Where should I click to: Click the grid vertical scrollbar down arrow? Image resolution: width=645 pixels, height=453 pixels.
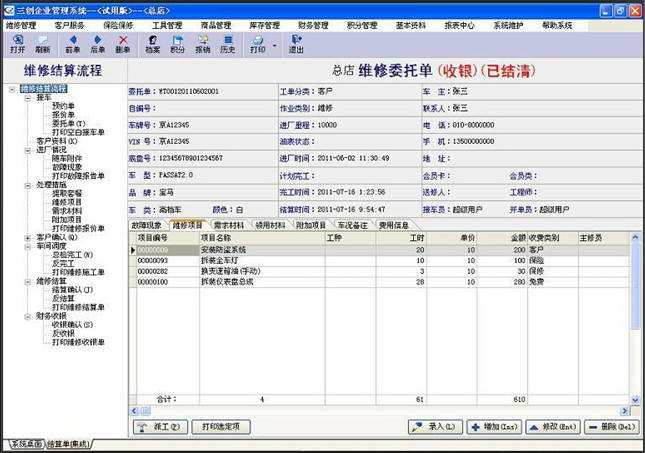(635, 400)
